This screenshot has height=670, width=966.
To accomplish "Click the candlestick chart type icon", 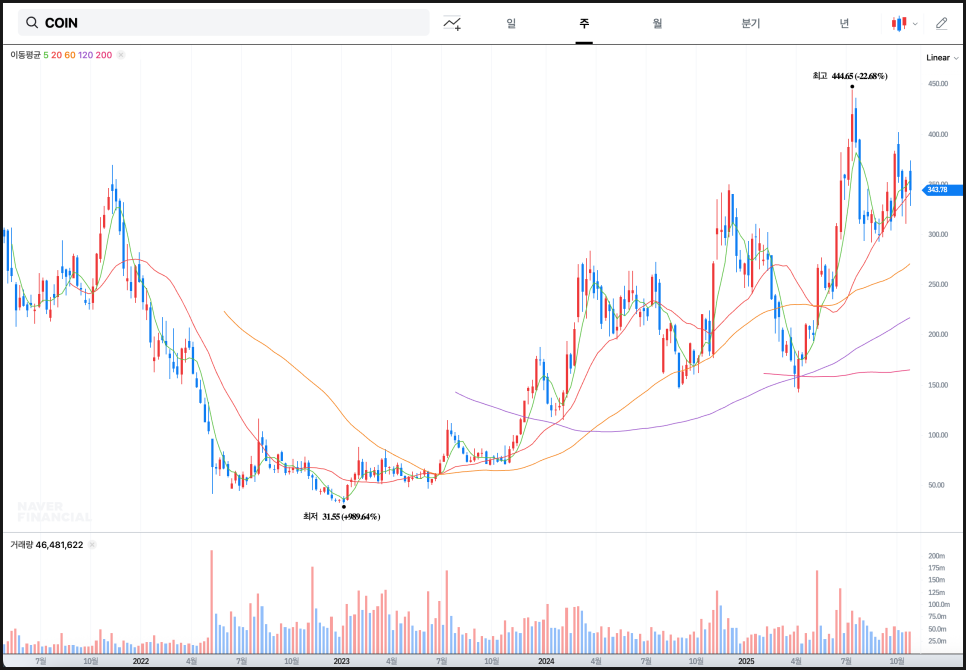I will pyautogui.click(x=899, y=23).
